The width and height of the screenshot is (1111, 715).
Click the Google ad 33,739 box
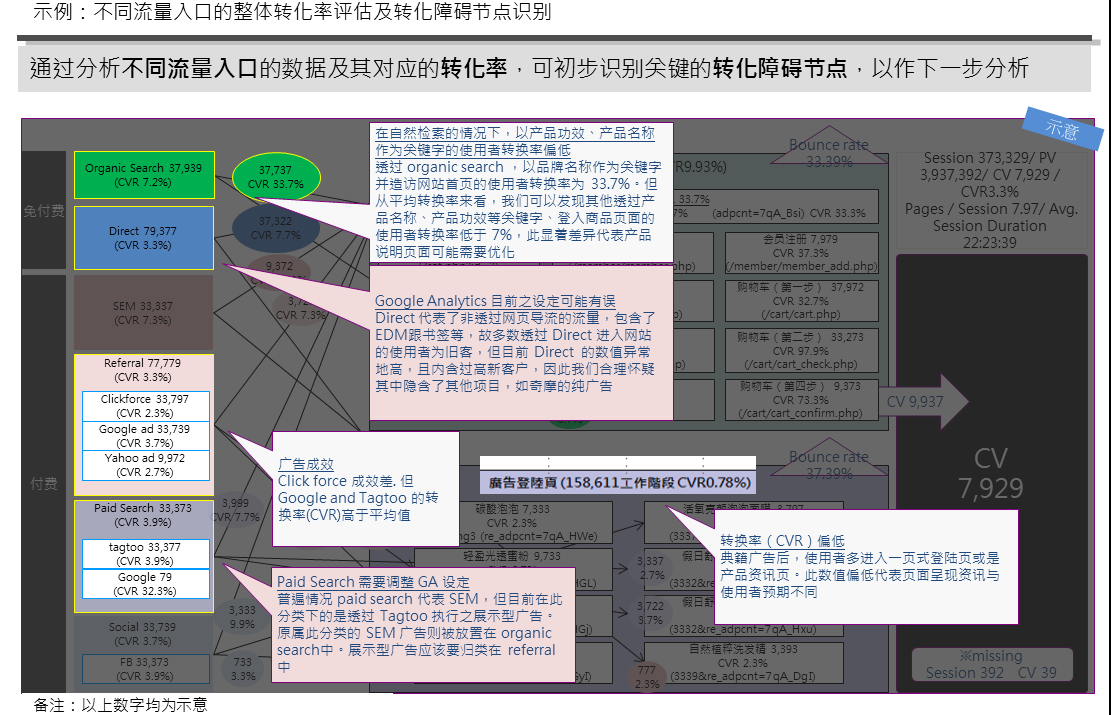pyautogui.click(x=145, y=436)
